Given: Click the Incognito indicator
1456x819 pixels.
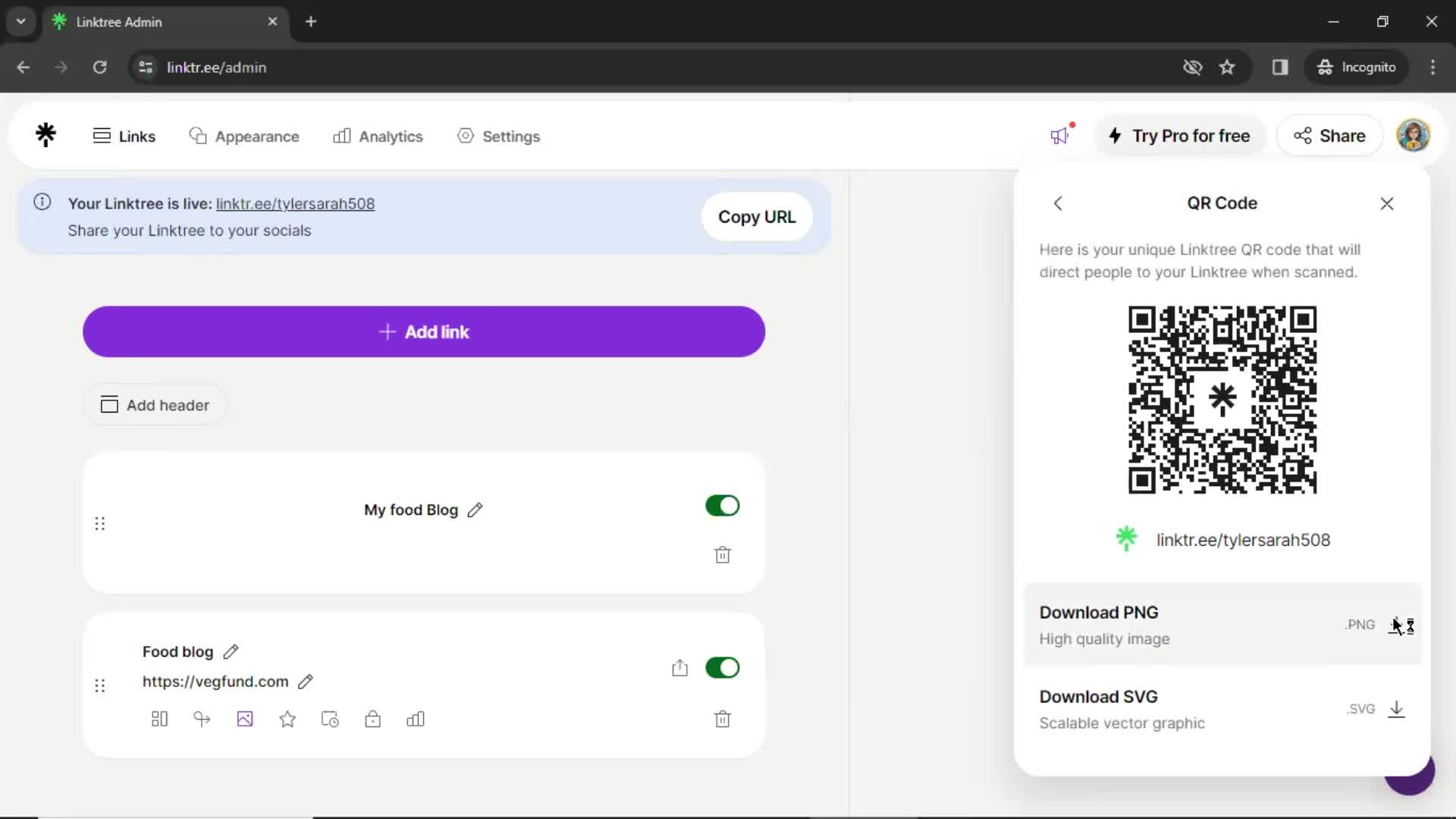Looking at the screenshot, I should tap(1357, 67).
